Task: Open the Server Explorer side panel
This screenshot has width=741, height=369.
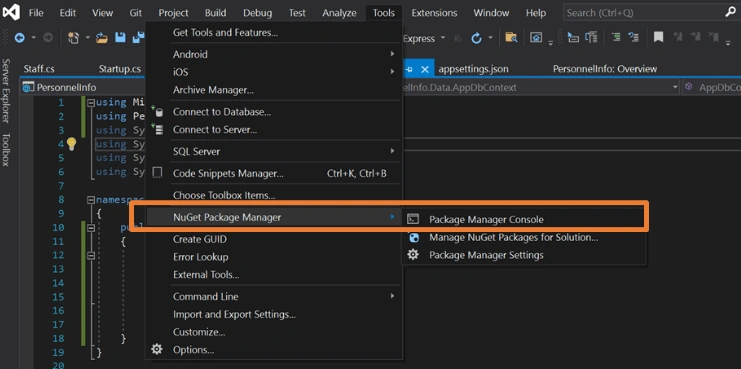Action: coord(6,91)
